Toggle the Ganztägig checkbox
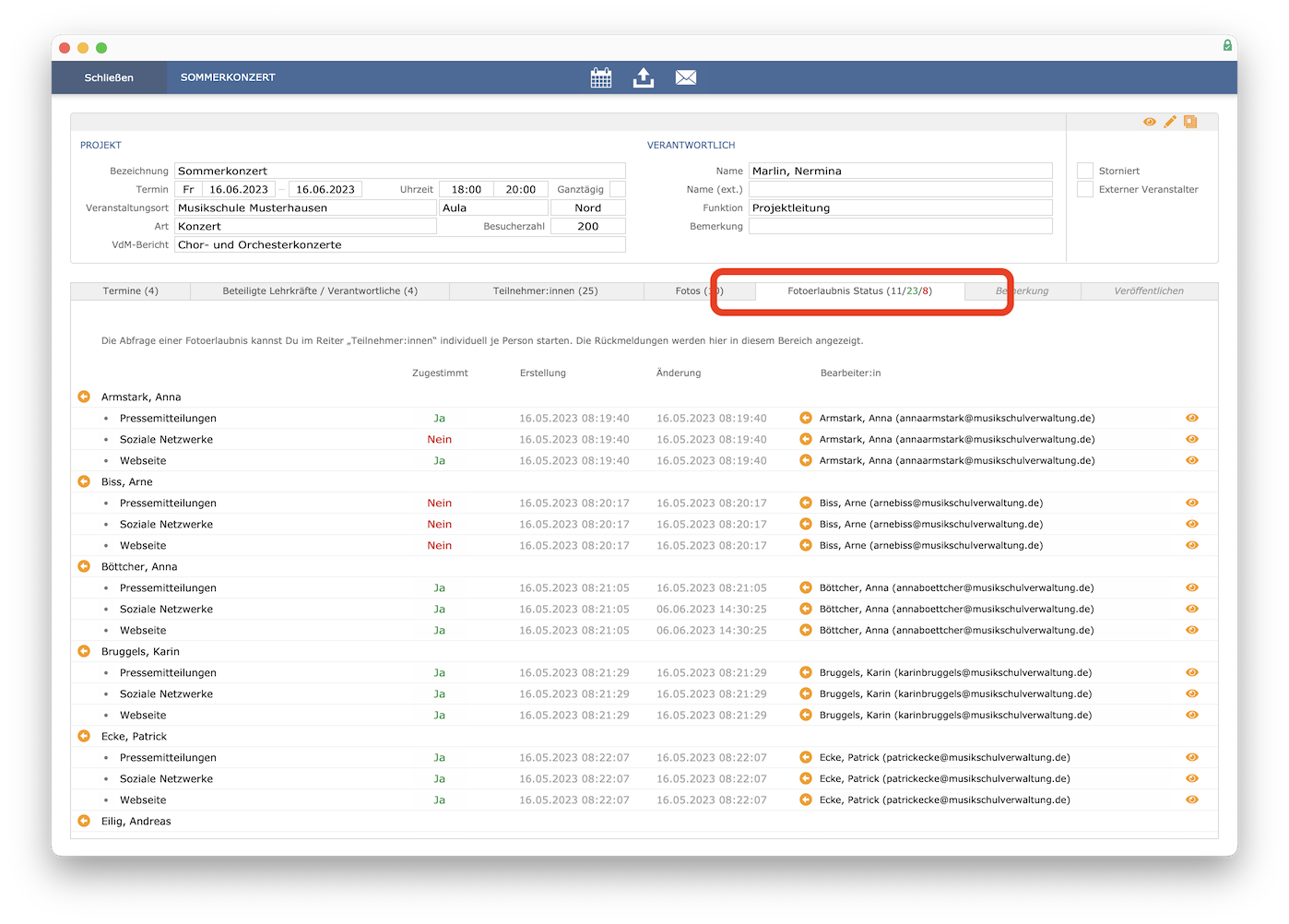1289x924 pixels. [618, 189]
